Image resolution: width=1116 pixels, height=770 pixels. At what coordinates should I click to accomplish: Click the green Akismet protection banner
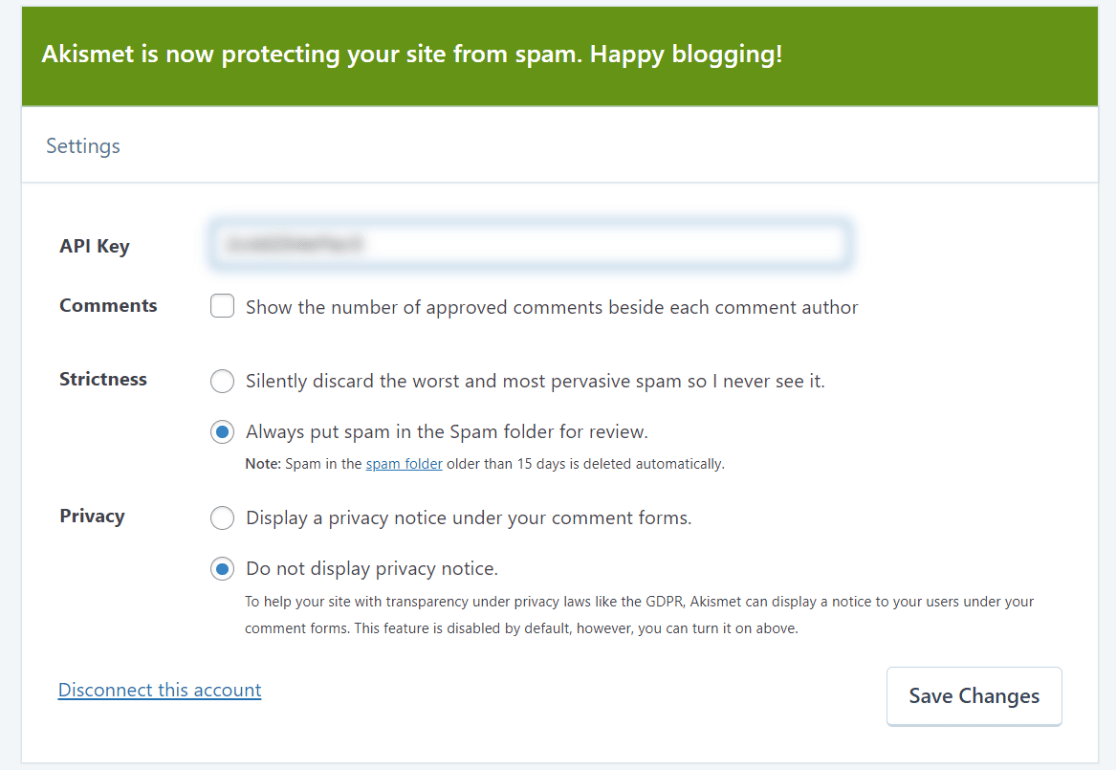(559, 56)
